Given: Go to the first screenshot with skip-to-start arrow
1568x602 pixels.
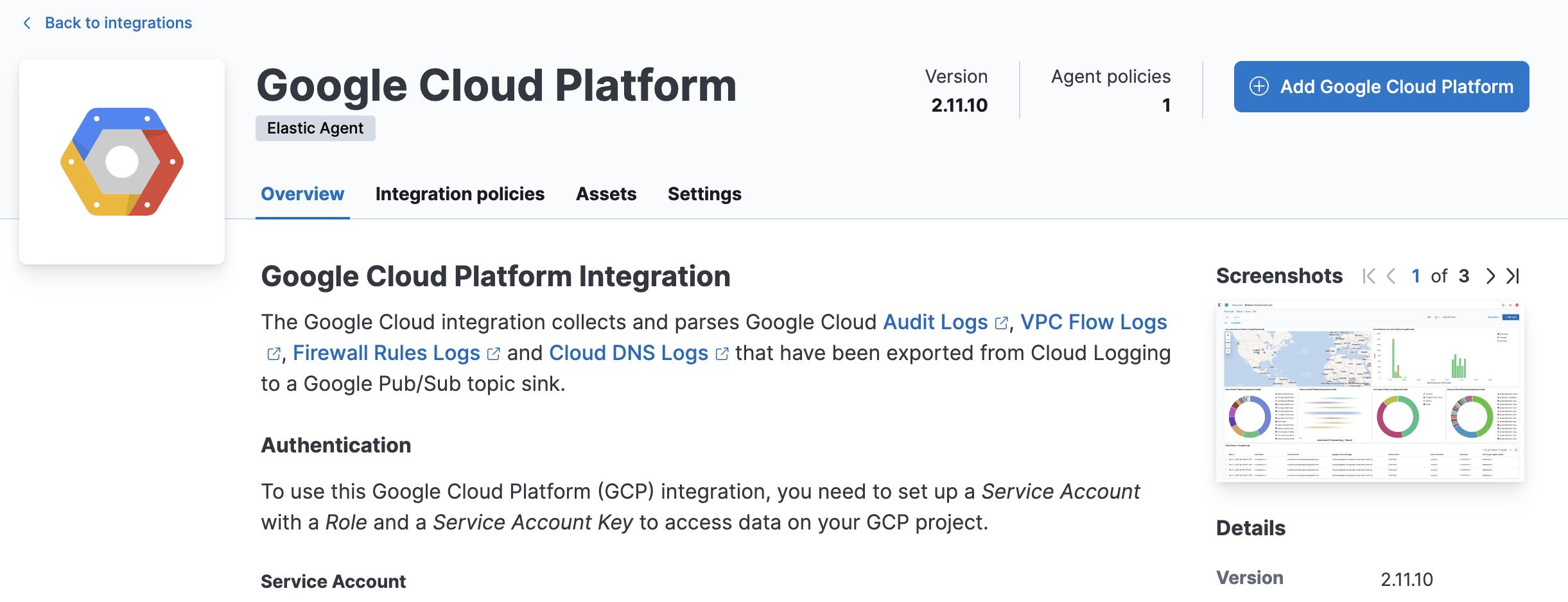Looking at the screenshot, I should coord(1370,276).
